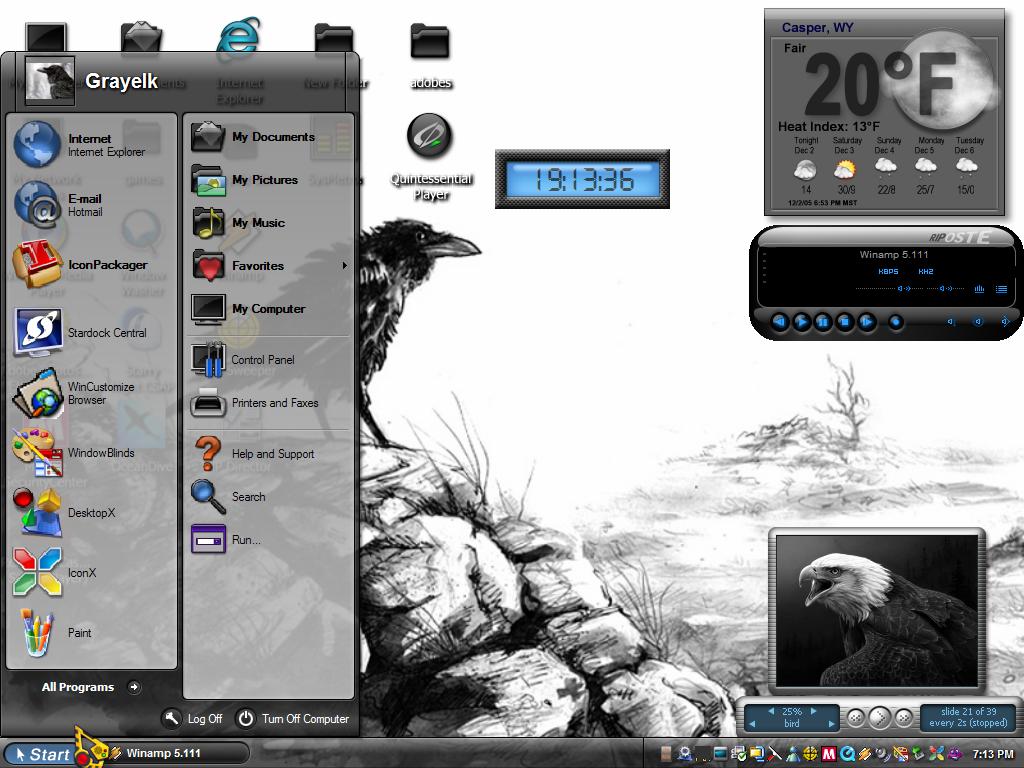The width and height of the screenshot is (1024, 768).
Task: Launch IconX from start menu
Action: tap(91, 573)
